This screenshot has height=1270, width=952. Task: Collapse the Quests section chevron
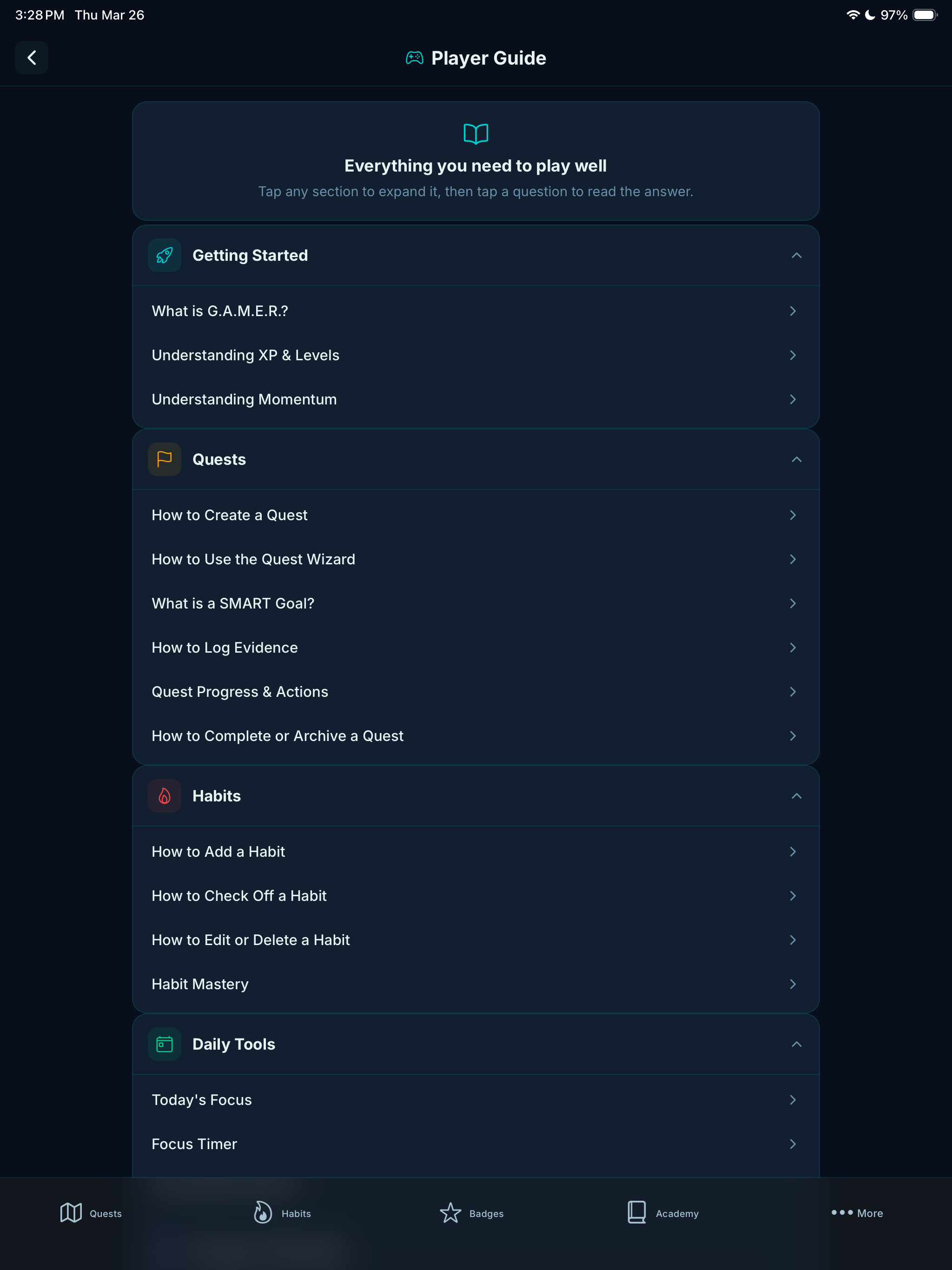pos(796,459)
